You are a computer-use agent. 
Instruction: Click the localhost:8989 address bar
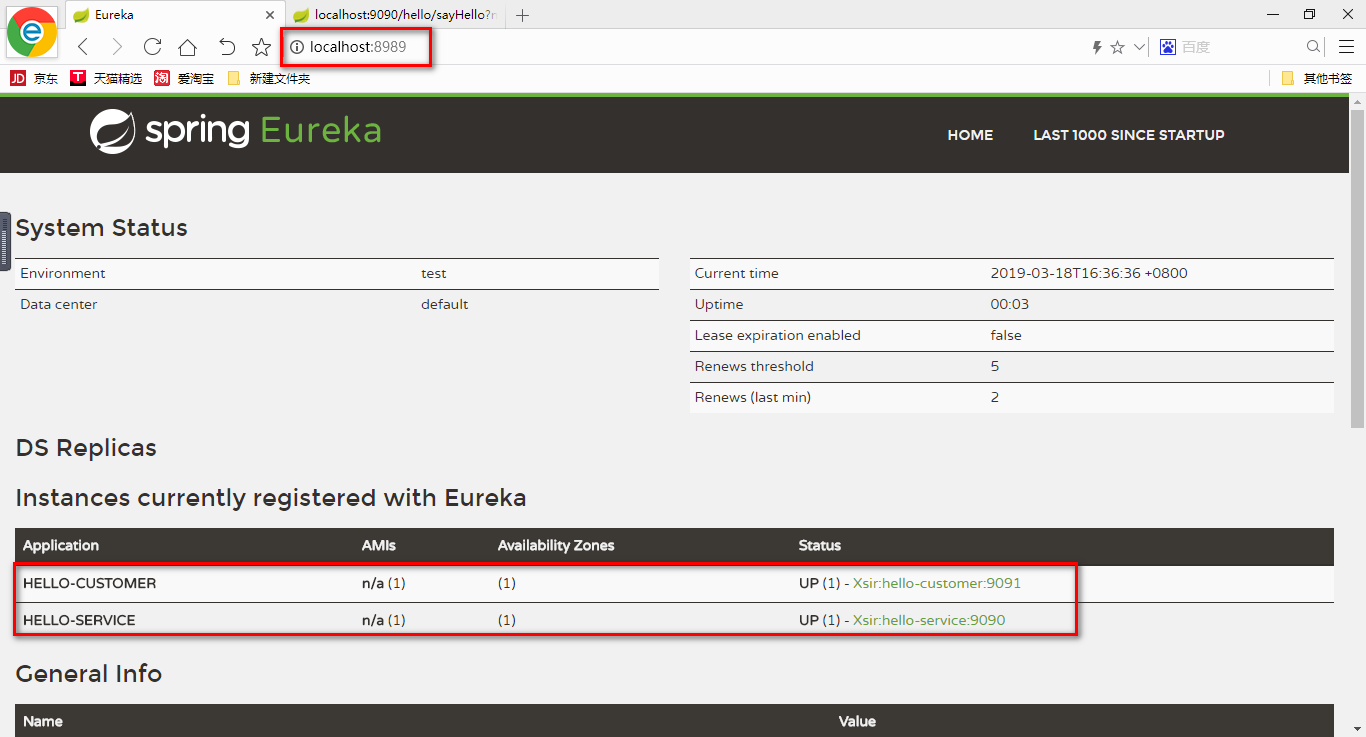[x=358, y=47]
